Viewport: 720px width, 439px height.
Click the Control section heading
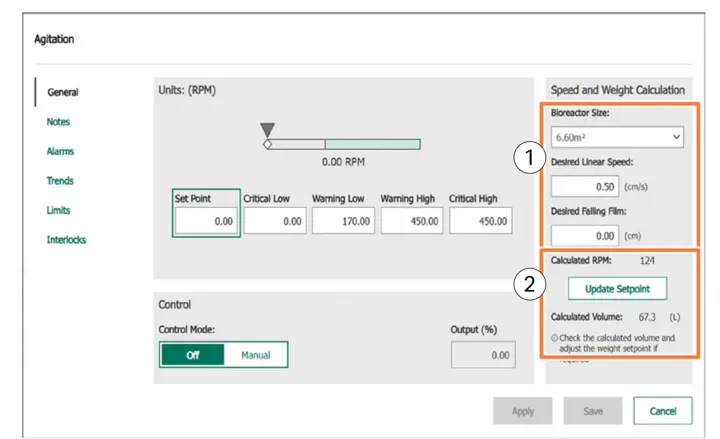174,305
